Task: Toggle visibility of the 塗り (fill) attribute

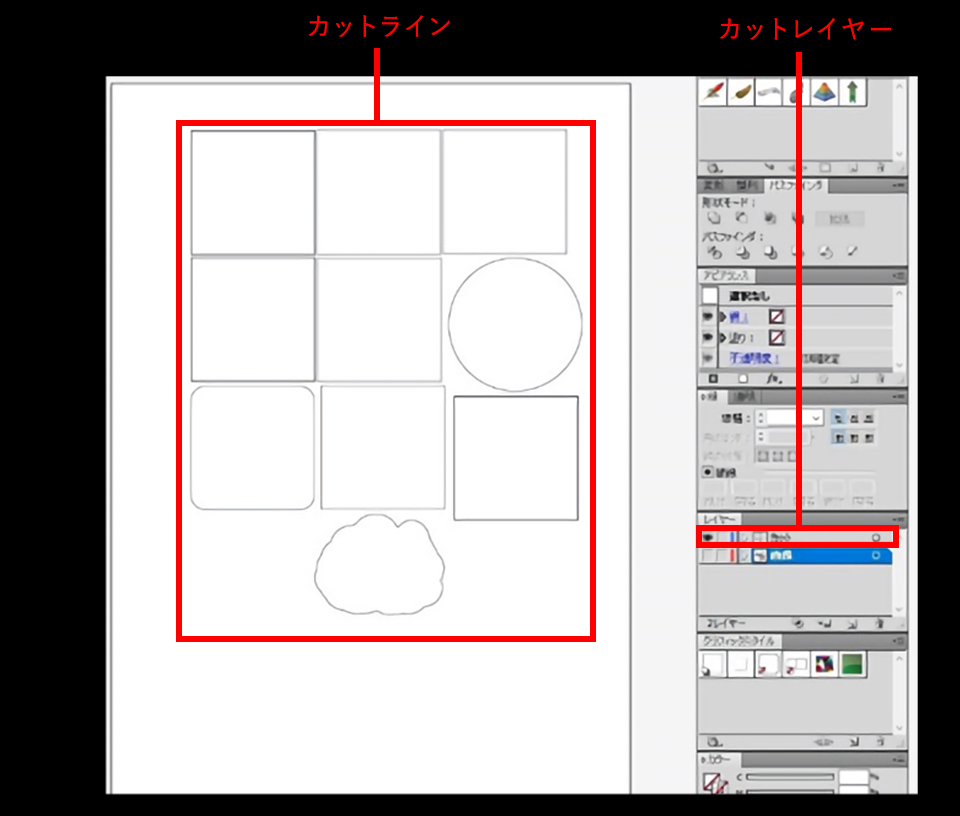Action: [708, 337]
